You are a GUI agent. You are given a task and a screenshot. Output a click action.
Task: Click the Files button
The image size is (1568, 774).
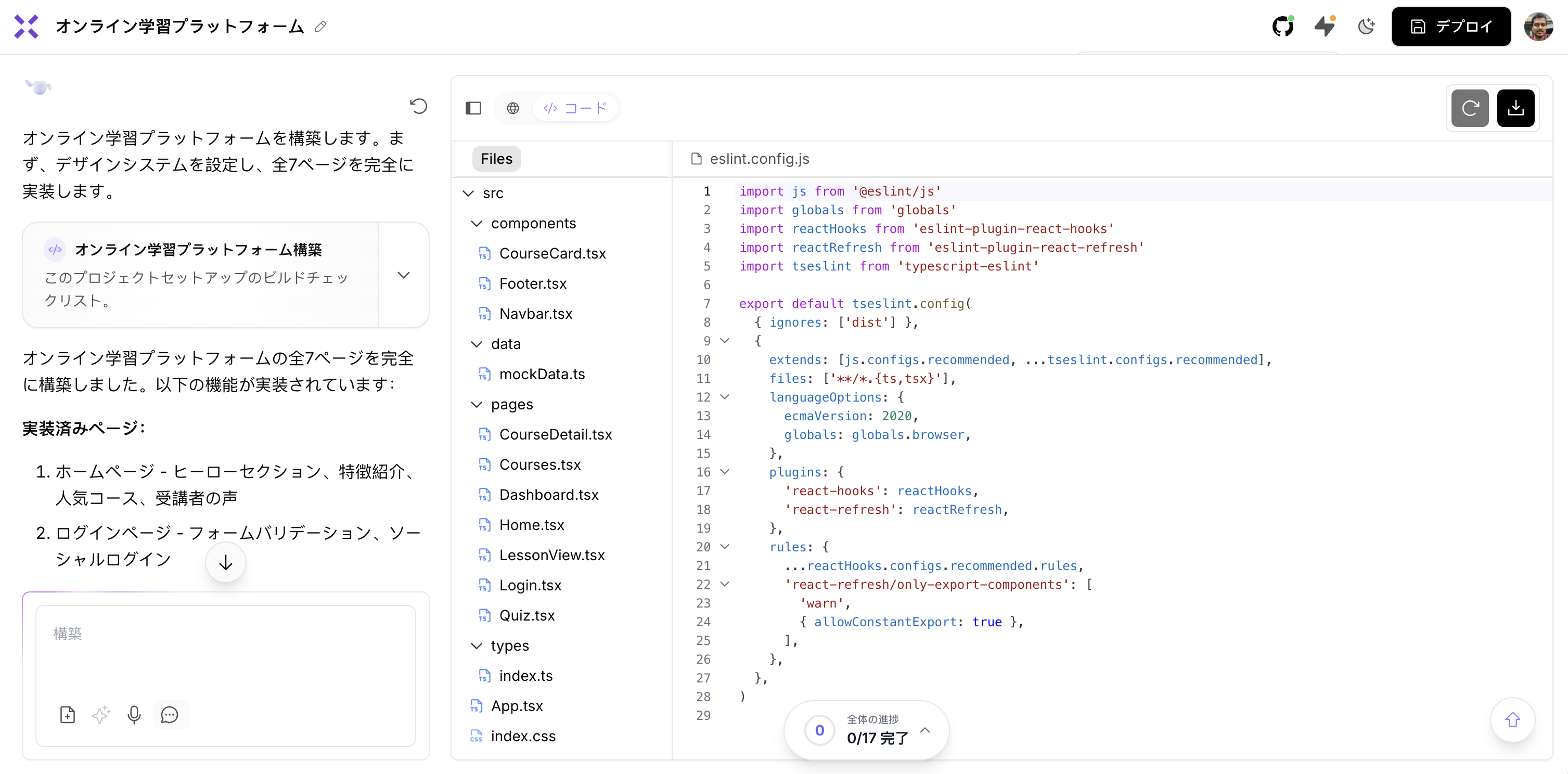tap(496, 159)
